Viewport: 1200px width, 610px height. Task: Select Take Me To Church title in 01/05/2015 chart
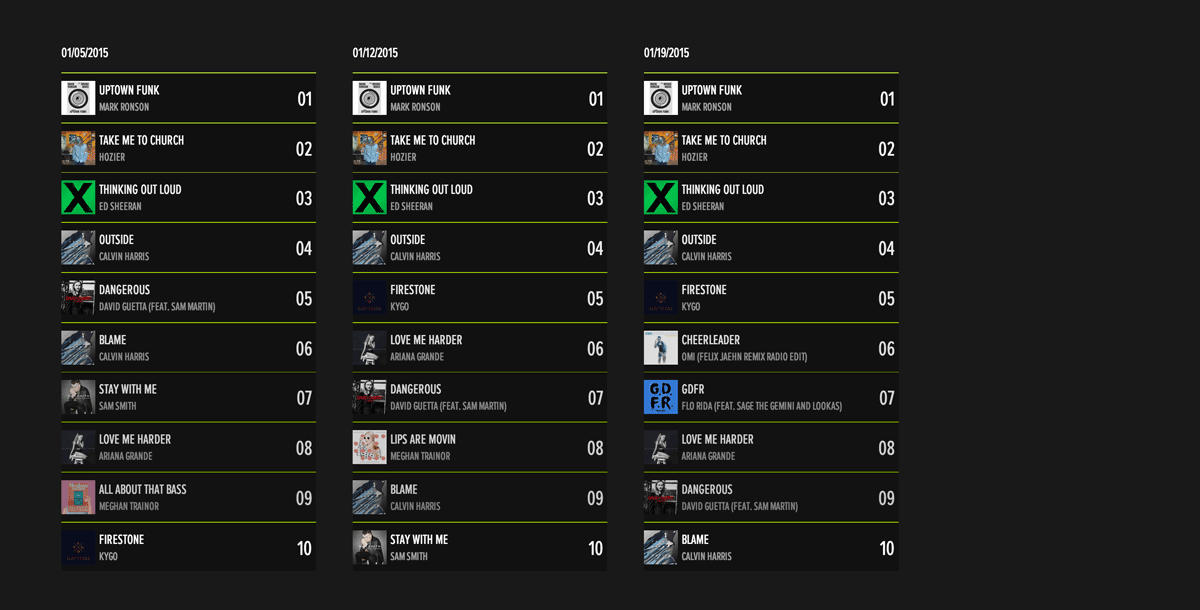pos(141,140)
